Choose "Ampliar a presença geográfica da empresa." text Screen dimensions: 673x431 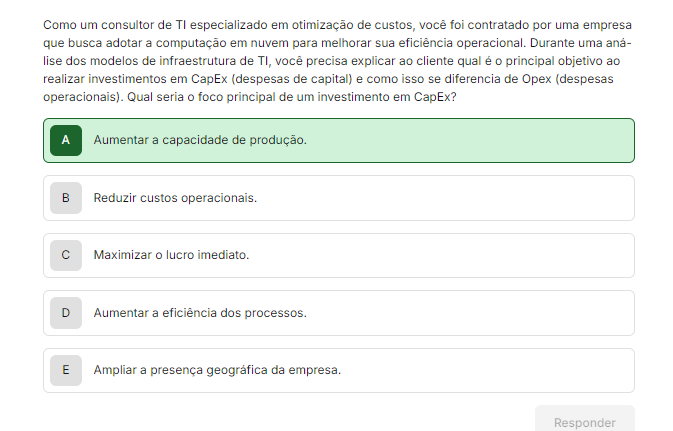(217, 370)
